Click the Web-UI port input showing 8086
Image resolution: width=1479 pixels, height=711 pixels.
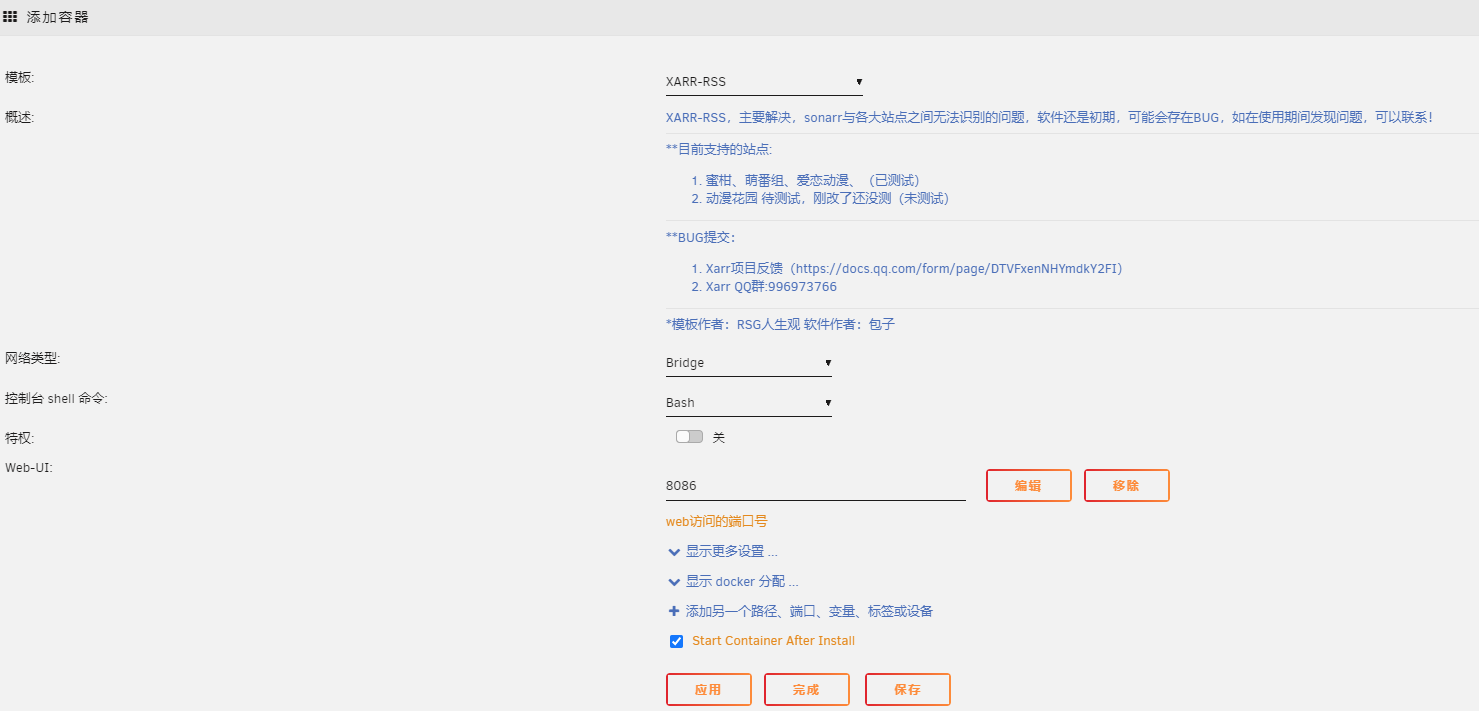click(815, 487)
